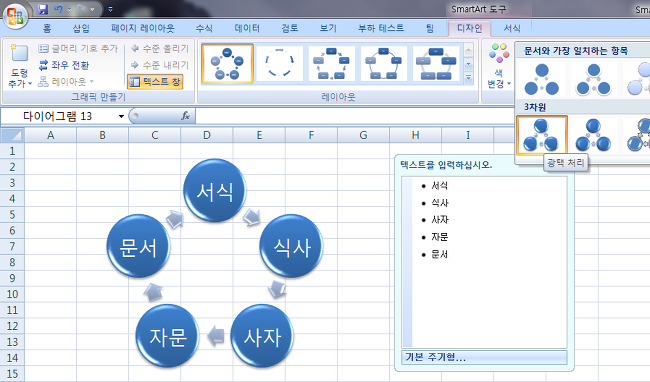Apply first flat style under 문서와 가장 일치하는 항목
Viewport: 650px width, 382px height.
coord(542,79)
